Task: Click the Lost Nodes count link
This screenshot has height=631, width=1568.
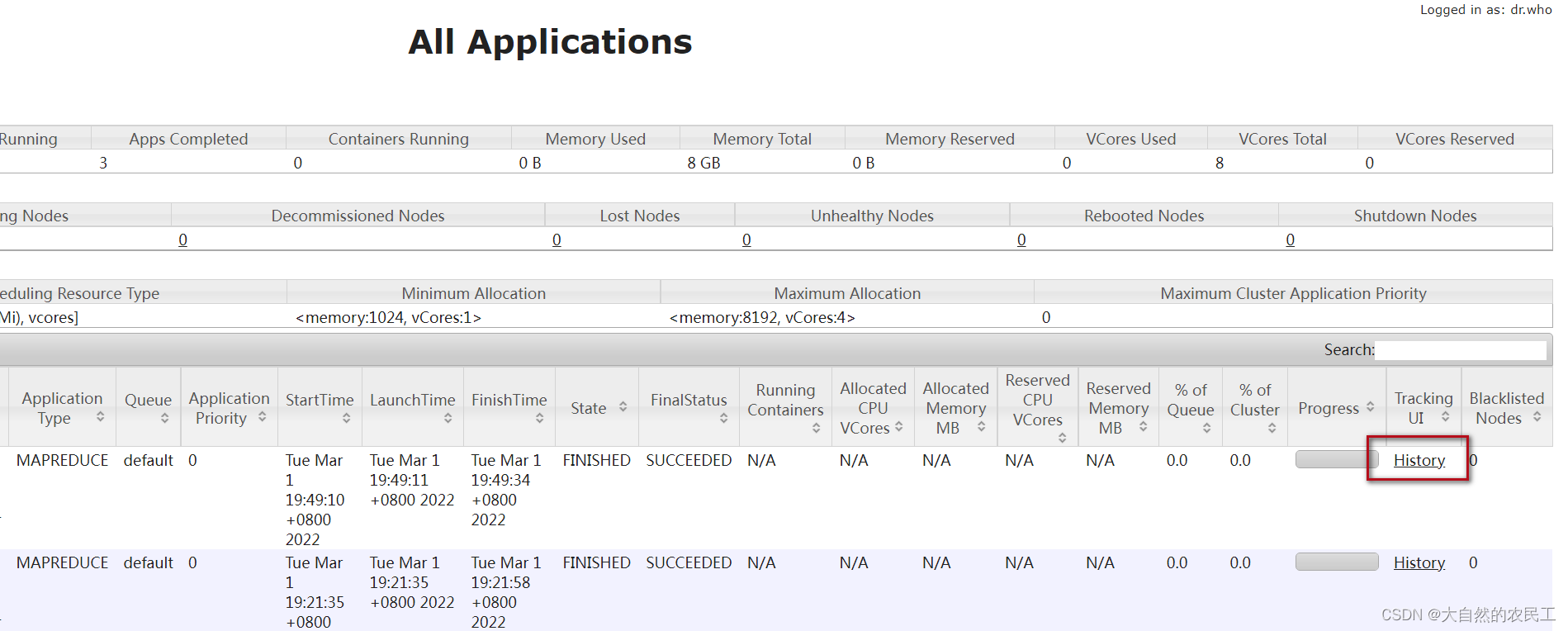Action: (x=557, y=240)
